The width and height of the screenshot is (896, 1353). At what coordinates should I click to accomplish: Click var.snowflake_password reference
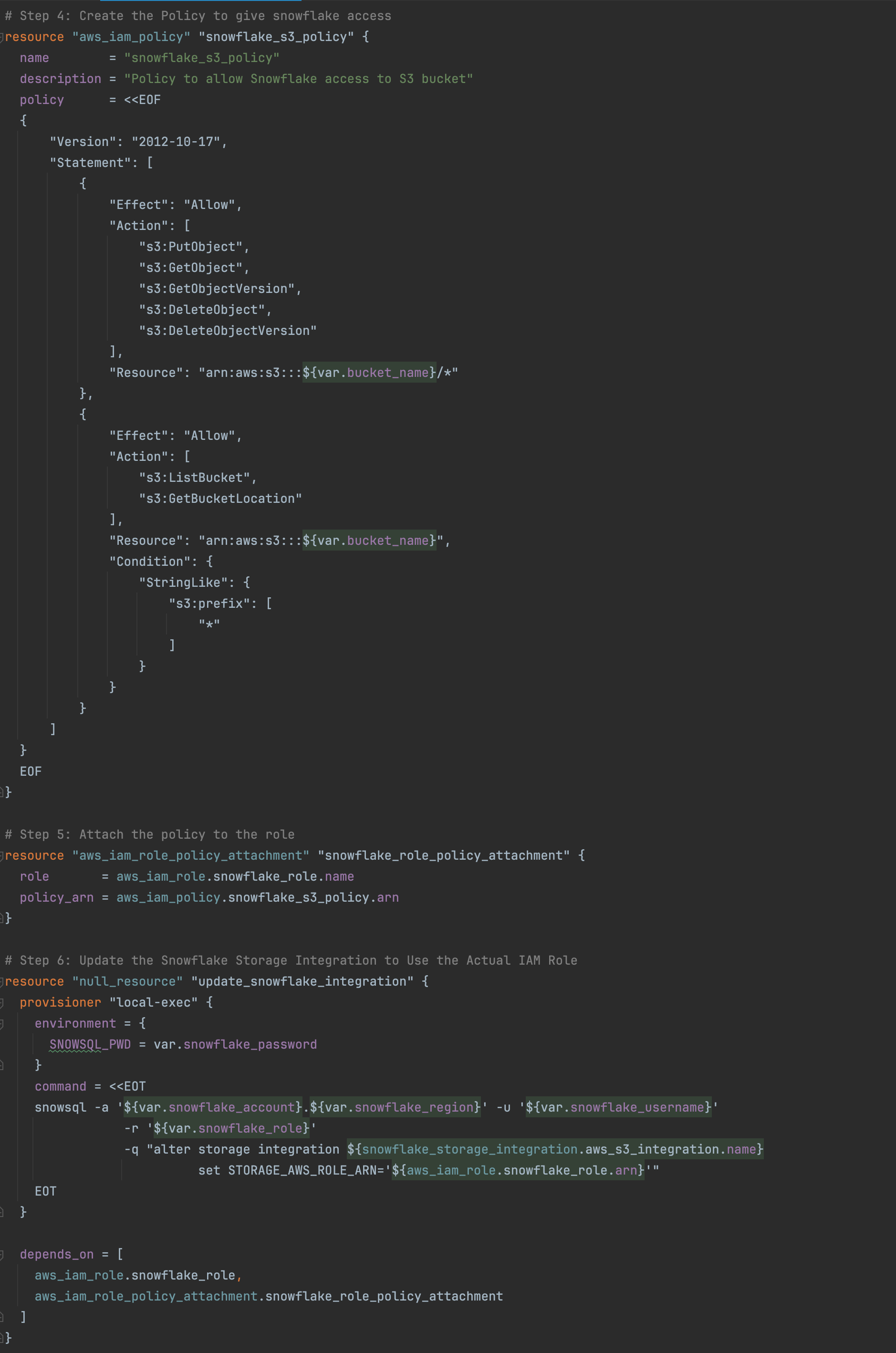click(235, 1044)
